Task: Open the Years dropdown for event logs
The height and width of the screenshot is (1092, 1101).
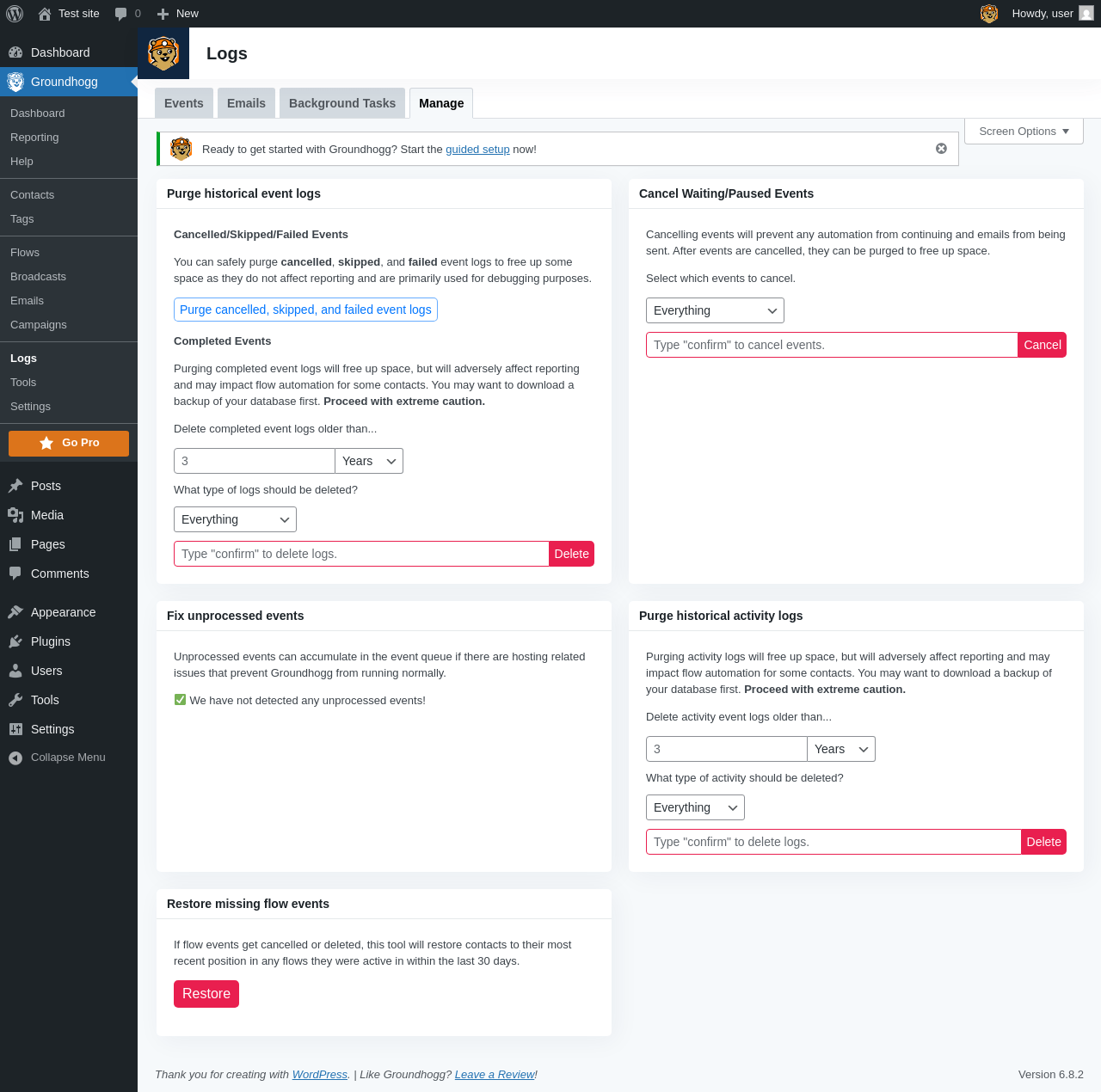Action: coord(369,461)
